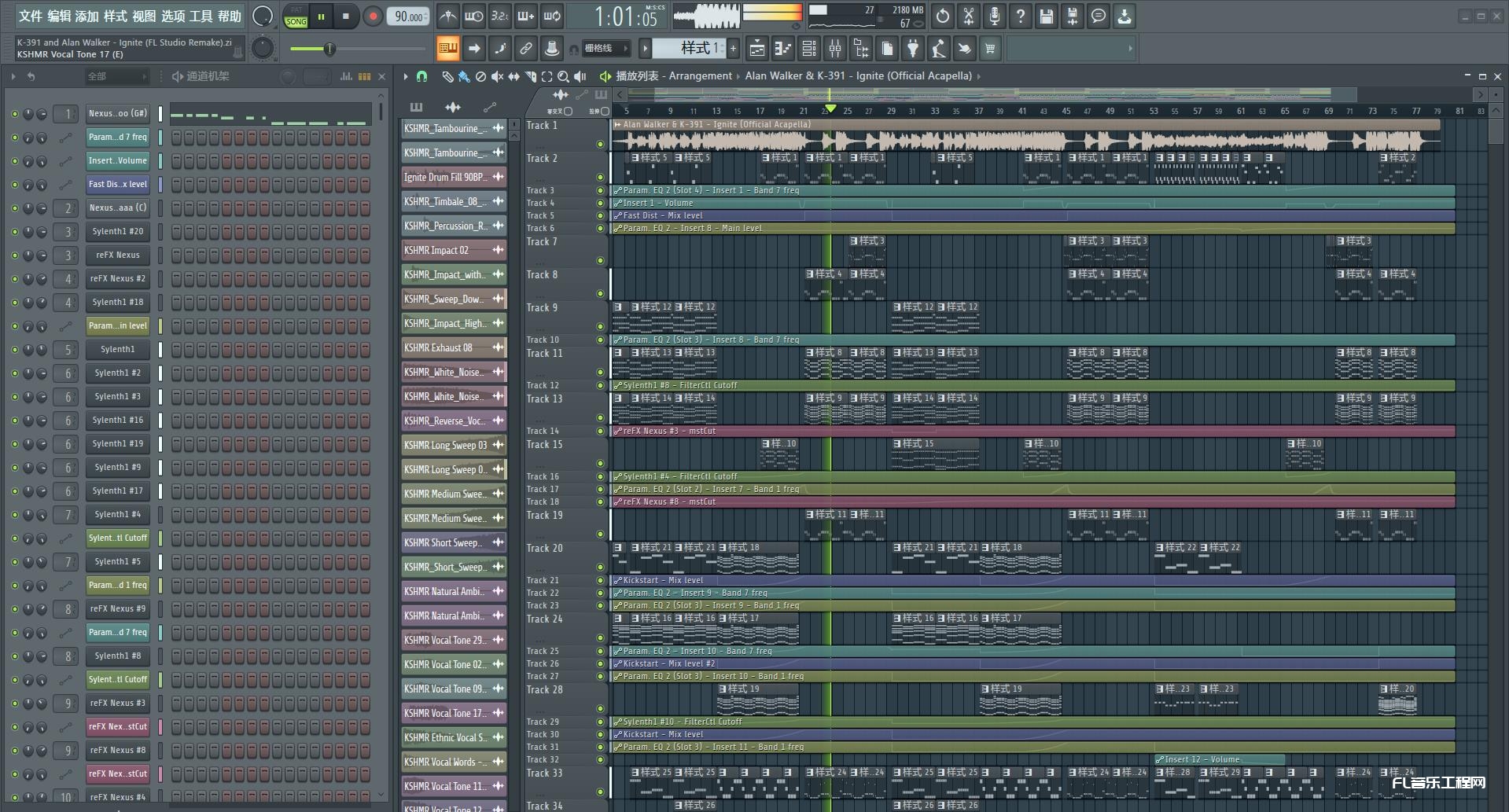Click the 90.000 tempo field
Screen dimensions: 1509x812
tap(407, 17)
